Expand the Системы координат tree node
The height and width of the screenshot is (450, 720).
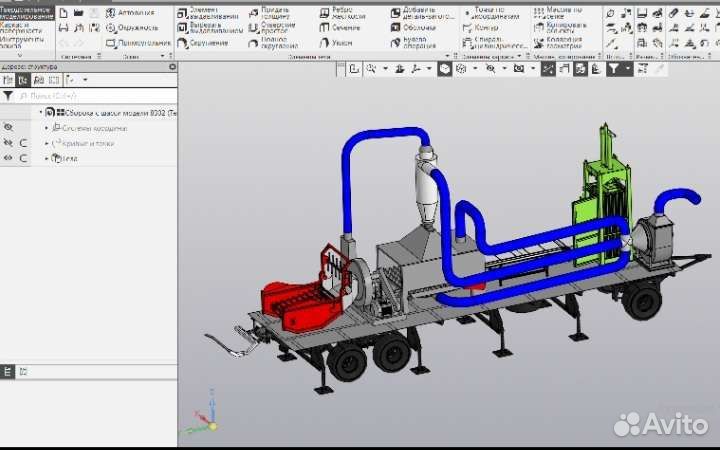[46, 128]
